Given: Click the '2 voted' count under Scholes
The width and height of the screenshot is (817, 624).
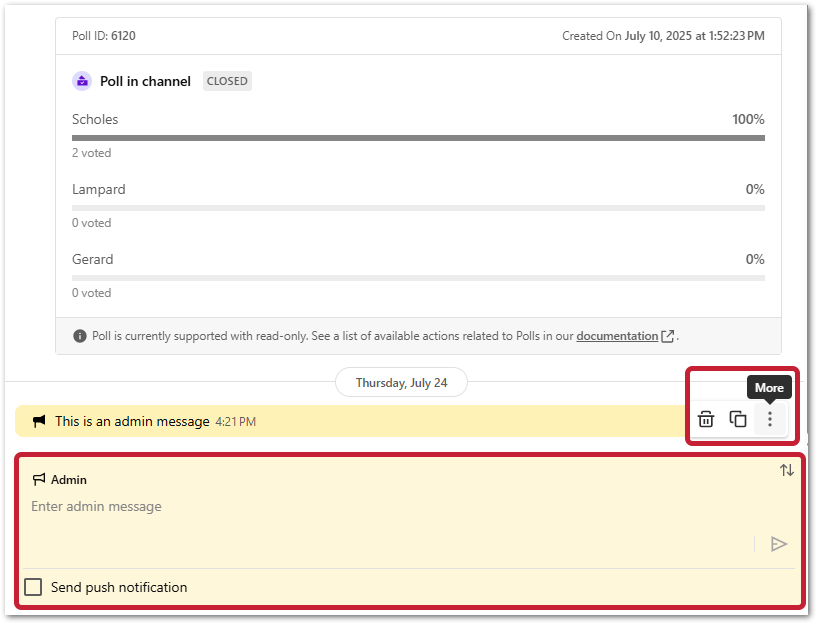Looking at the screenshot, I should pyautogui.click(x=92, y=153).
